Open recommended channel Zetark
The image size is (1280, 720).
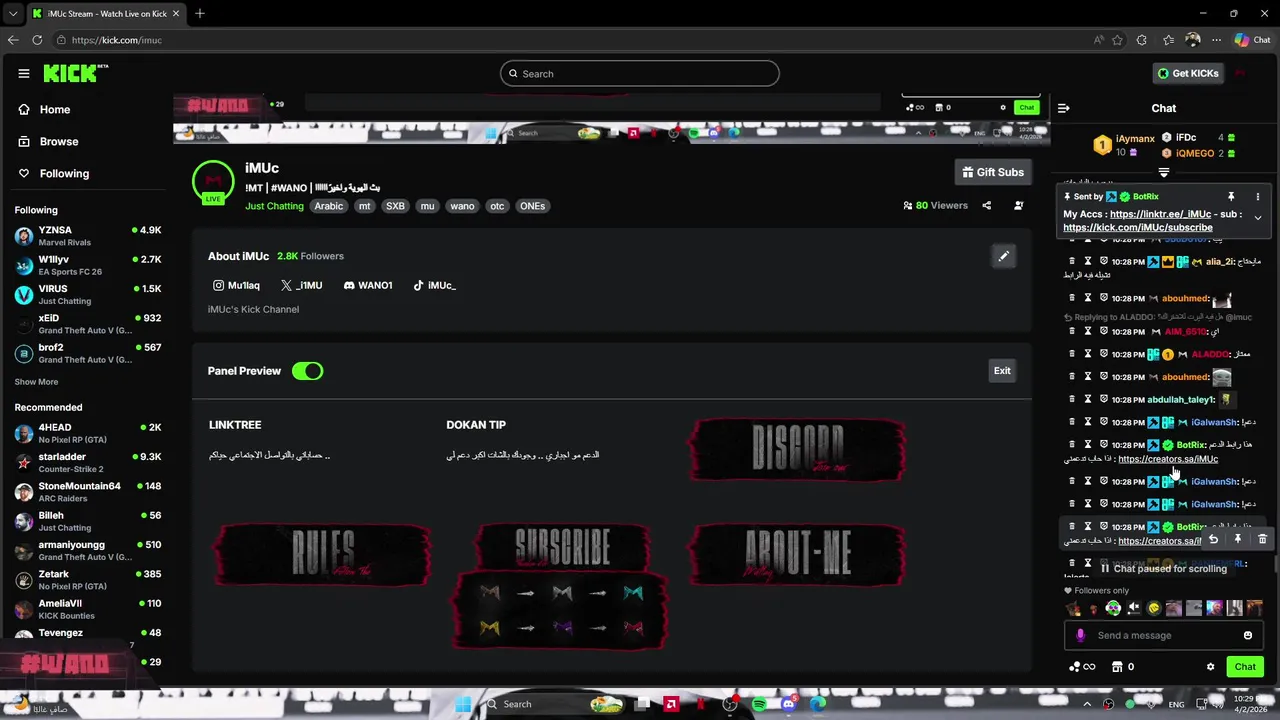tap(87, 580)
